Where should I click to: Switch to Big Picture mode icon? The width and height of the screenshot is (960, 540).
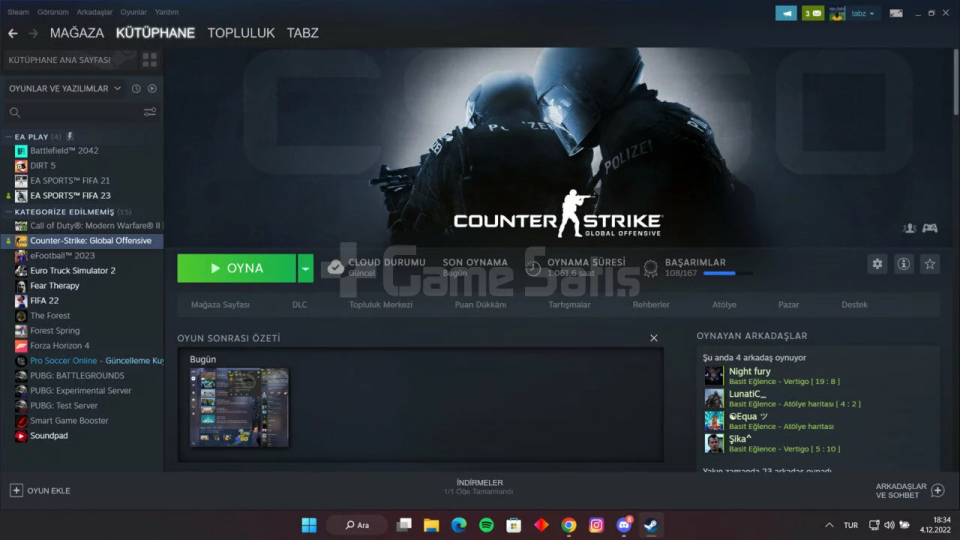(x=896, y=13)
